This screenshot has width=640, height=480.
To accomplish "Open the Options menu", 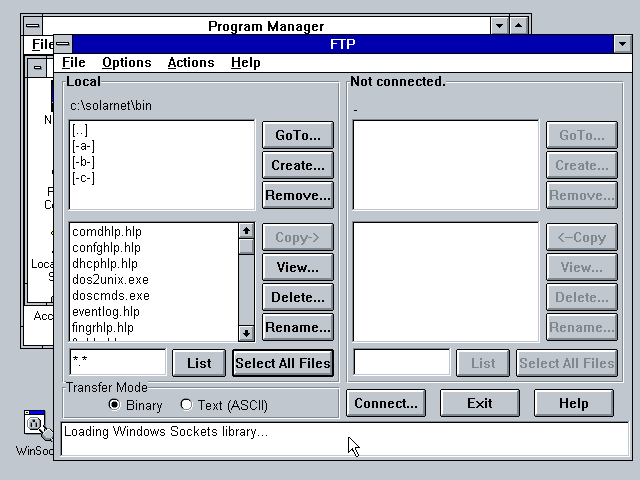I will (127, 62).
